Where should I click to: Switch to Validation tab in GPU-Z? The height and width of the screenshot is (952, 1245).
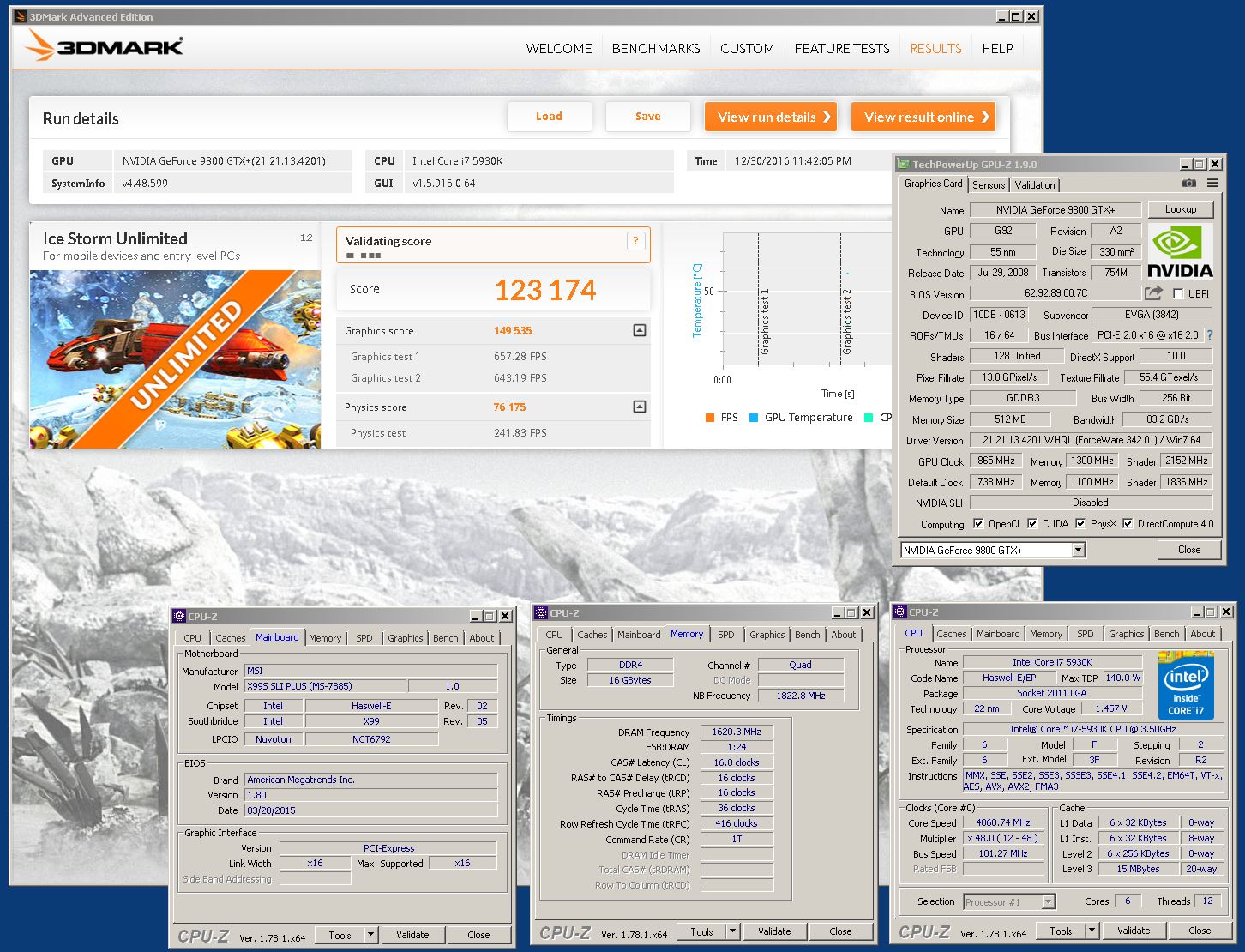pyautogui.click(x=1035, y=184)
